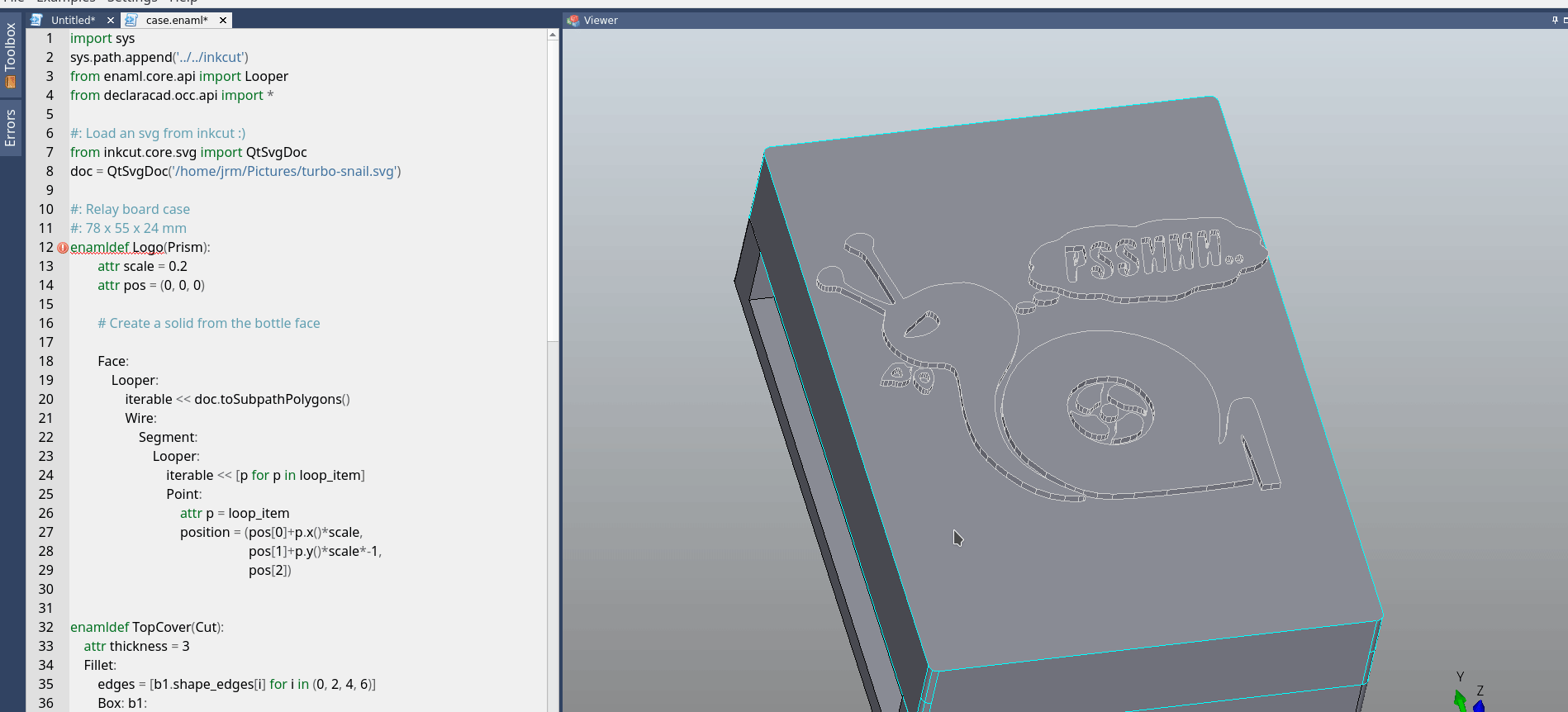
Task: Click the 'Box: b1:' line
Action: coord(122,703)
